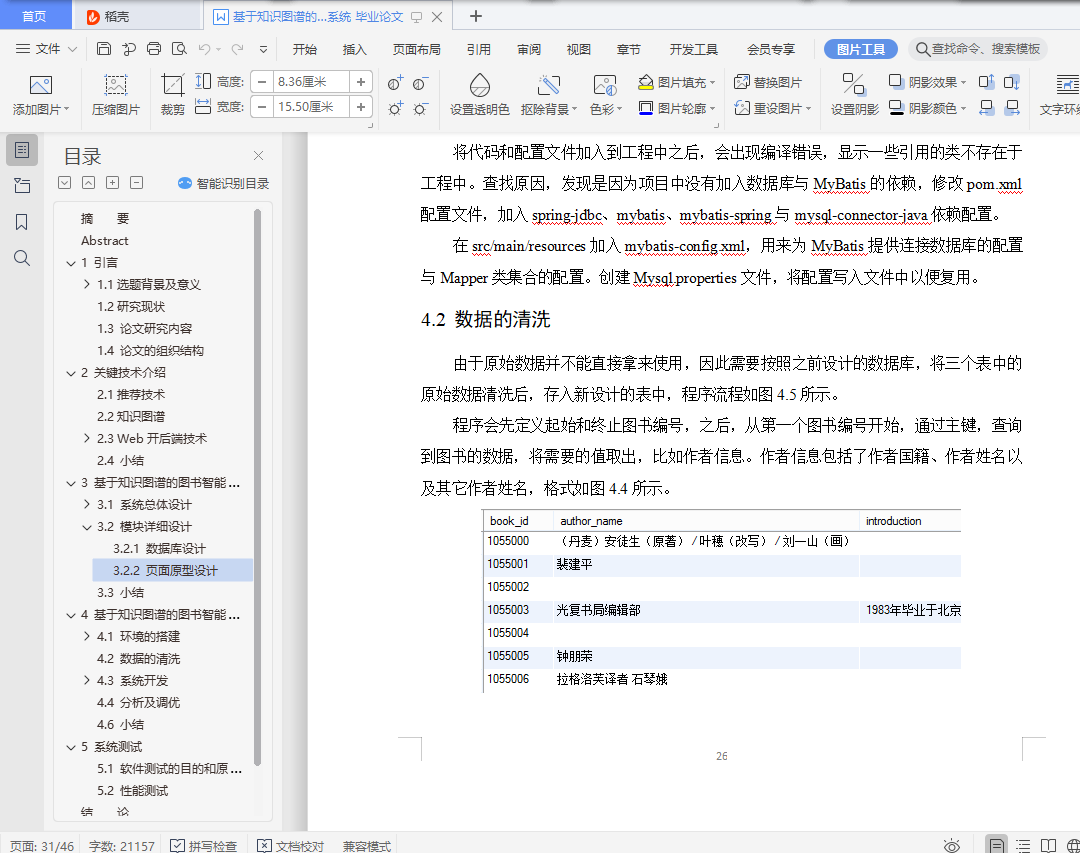Switch to 引用 ribbon tab
Screen dimensions: 1080x853
(x=478, y=49)
